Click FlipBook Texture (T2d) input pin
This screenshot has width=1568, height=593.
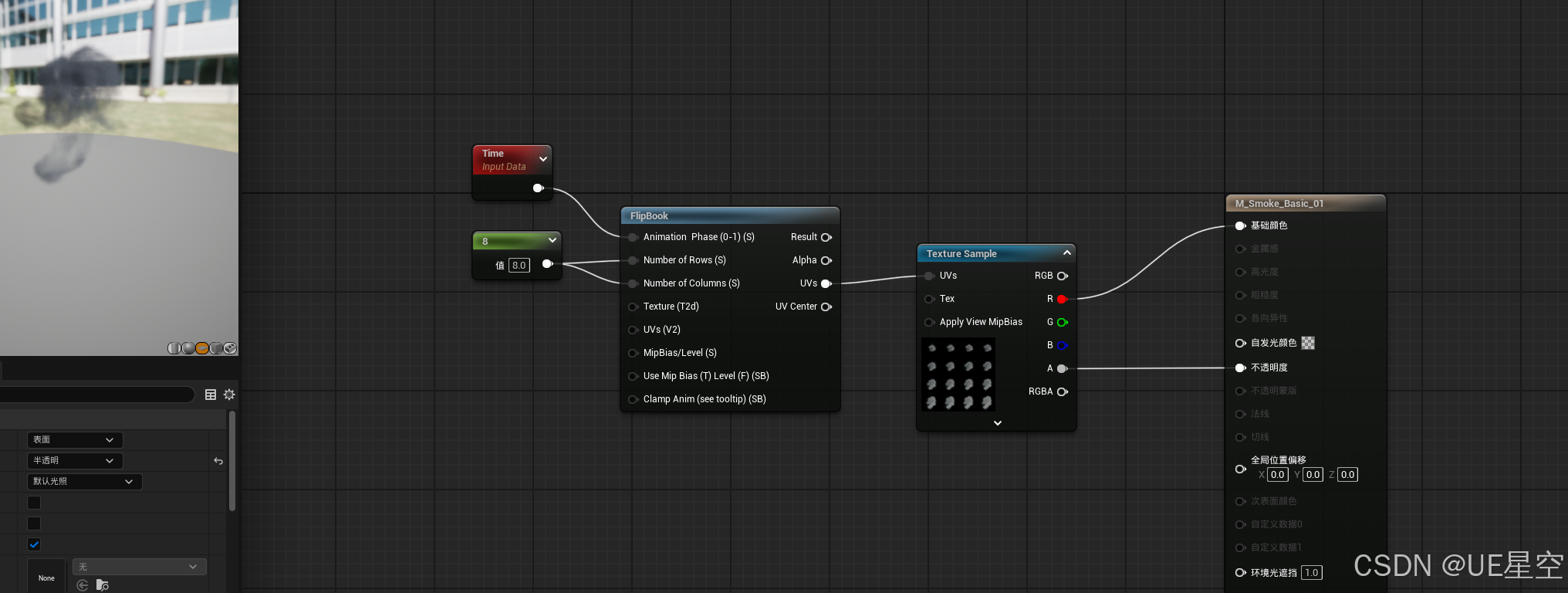coord(633,307)
